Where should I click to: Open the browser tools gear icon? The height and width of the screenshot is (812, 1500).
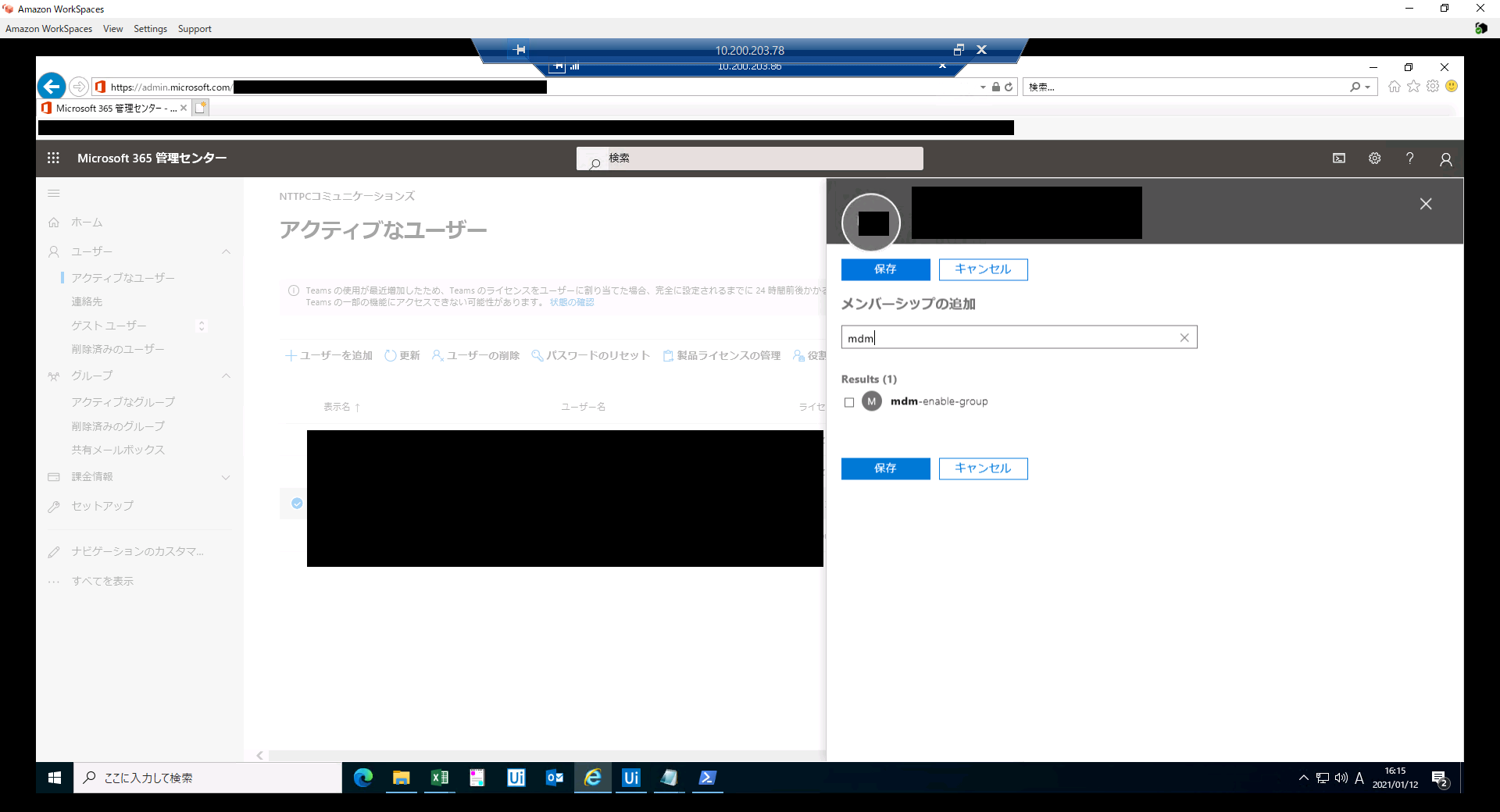click(1433, 87)
